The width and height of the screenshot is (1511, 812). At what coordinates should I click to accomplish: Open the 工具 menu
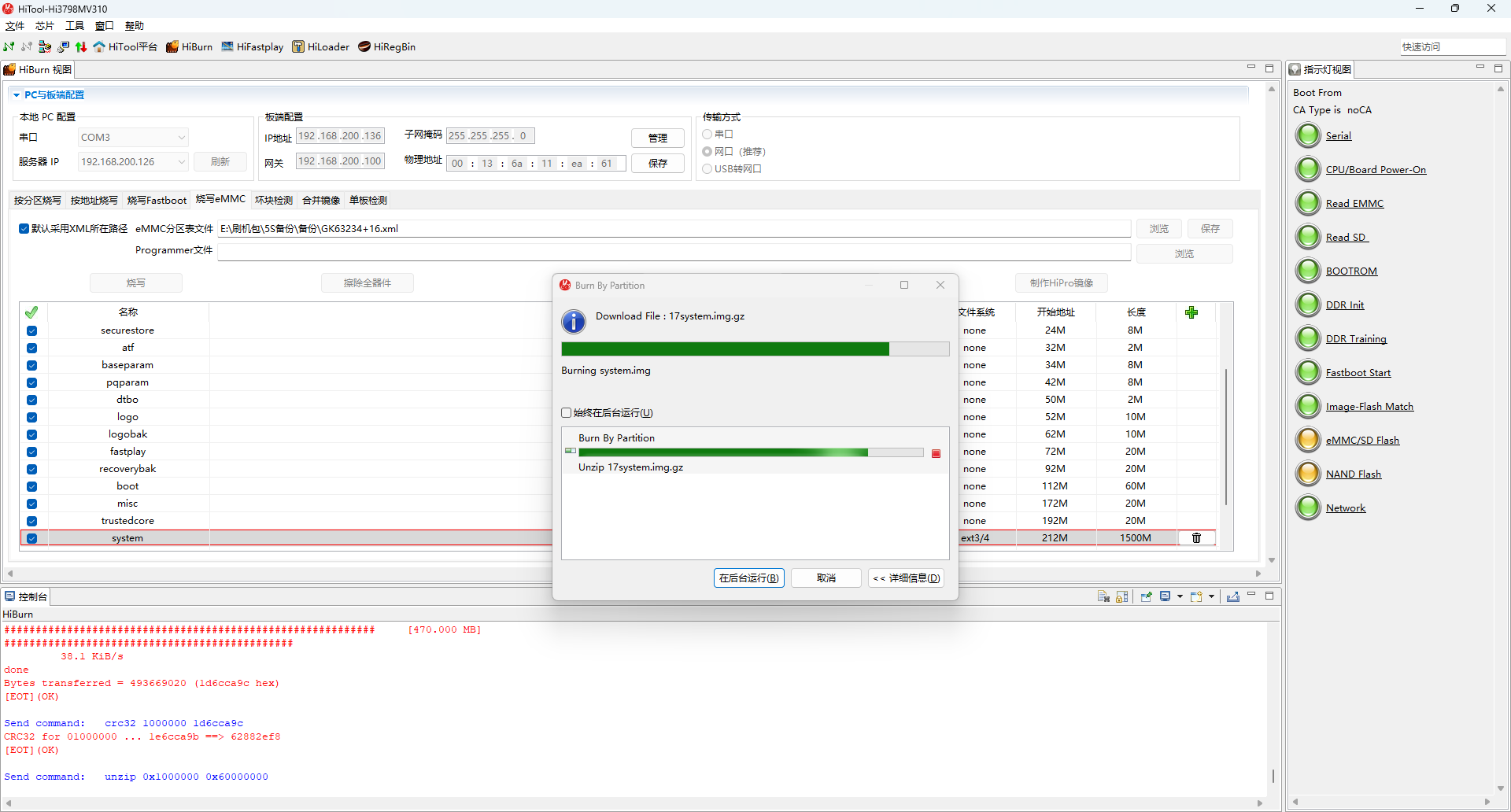[75, 26]
